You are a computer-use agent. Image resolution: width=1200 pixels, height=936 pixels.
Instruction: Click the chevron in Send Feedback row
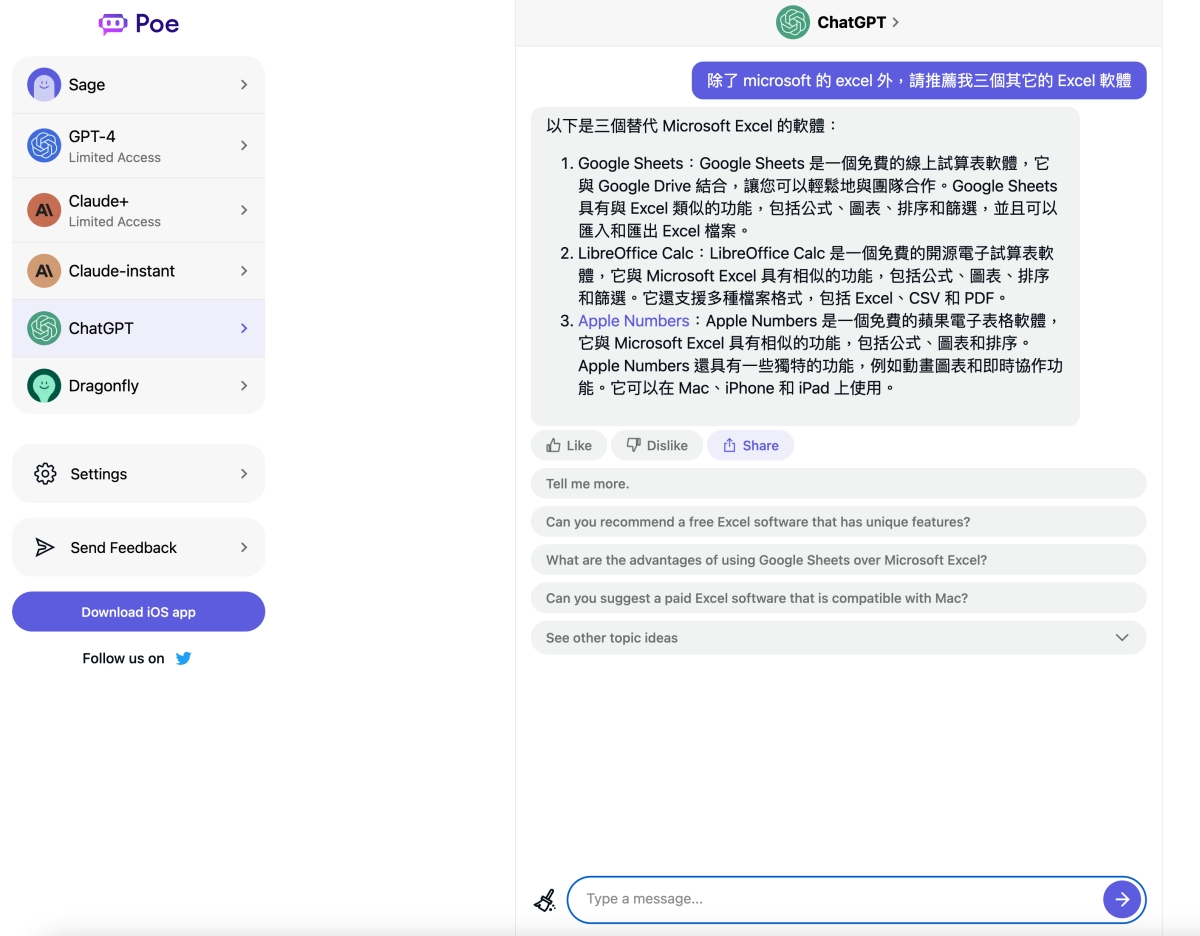coord(244,547)
